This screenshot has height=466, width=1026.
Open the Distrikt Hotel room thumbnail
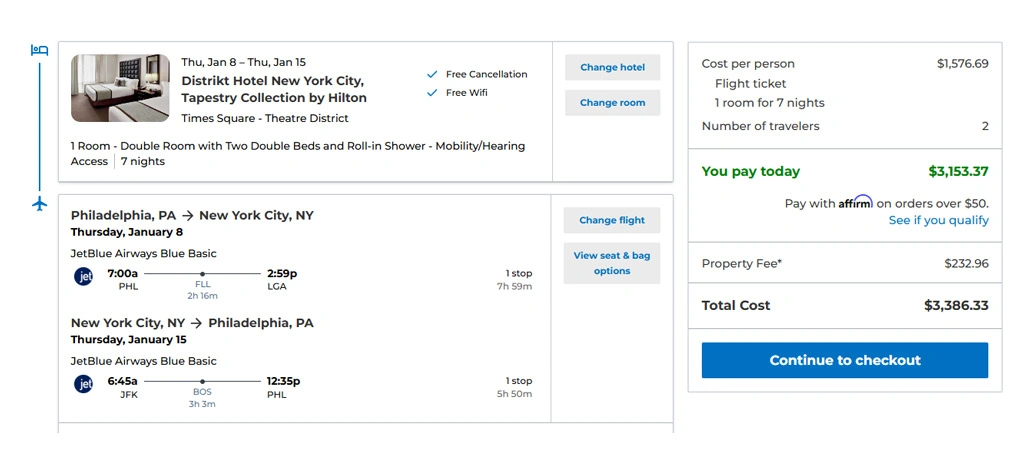tap(120, 88)
